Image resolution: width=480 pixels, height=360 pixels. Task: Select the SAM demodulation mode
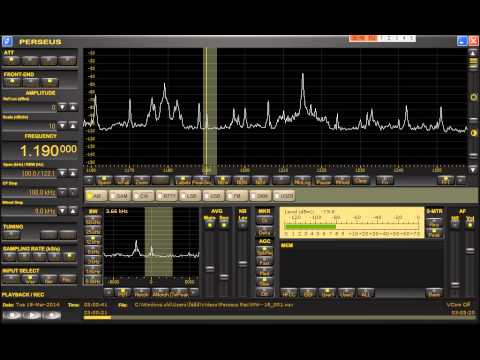coord(120,196)
